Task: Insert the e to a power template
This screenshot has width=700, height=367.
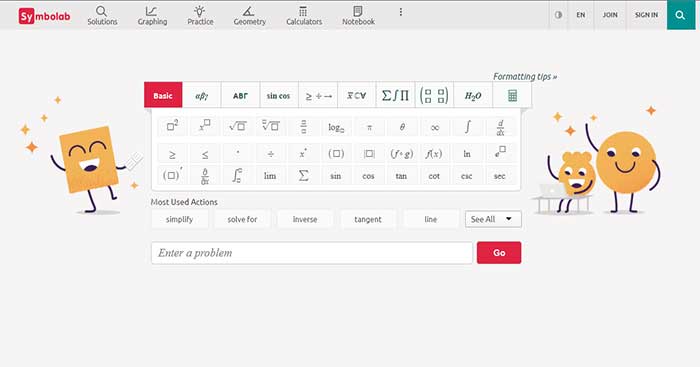Action: (x=500, y=154)
